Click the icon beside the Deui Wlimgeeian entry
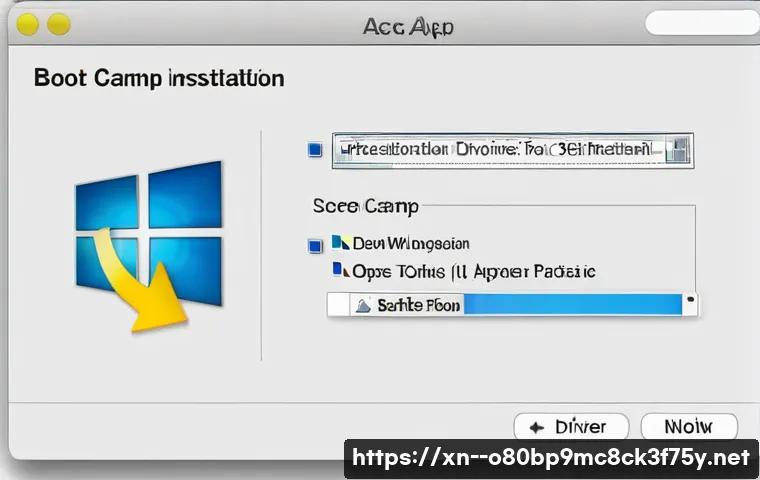The height and width of the screenshot is (480, 760). (339, 243)
